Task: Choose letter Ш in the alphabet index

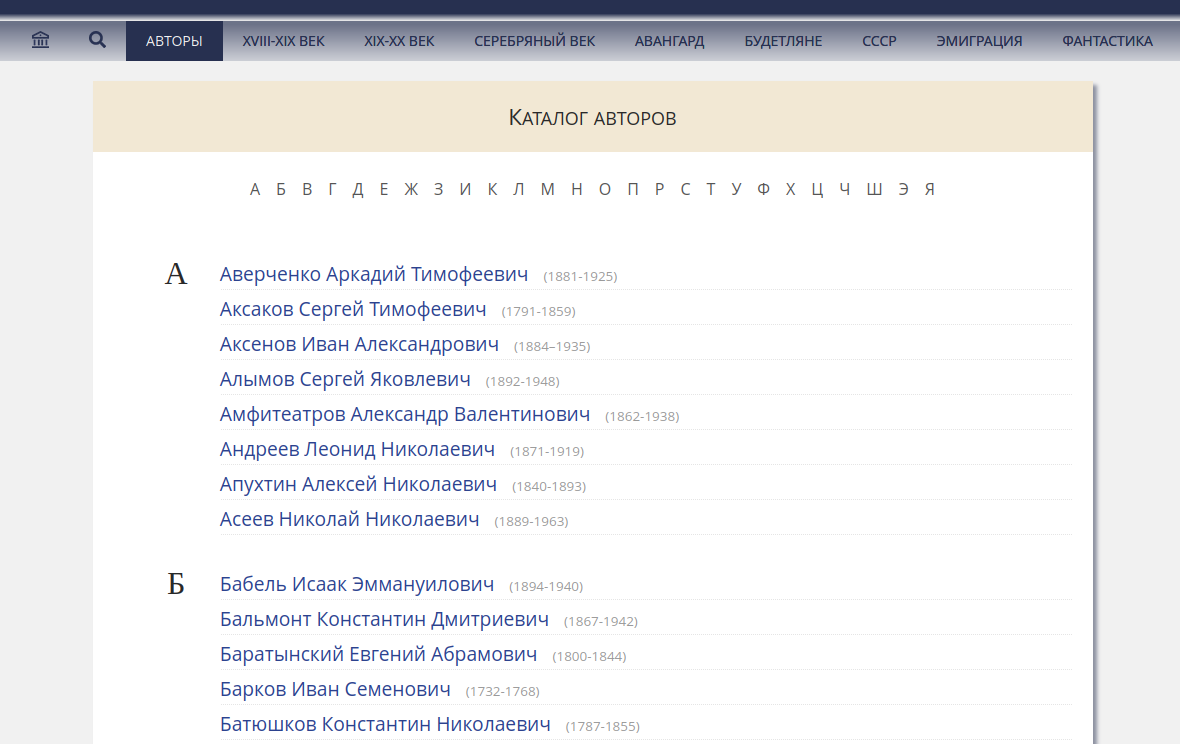Action: [x=874, y=190]
